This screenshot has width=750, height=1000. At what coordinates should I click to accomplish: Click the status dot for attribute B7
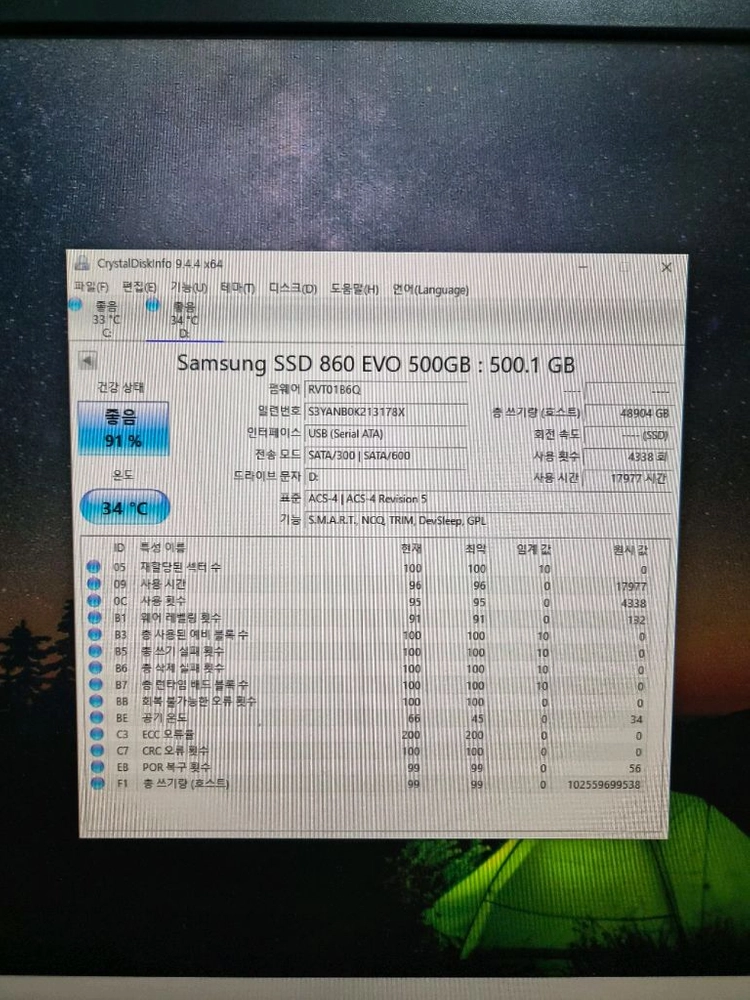point(96,684)
